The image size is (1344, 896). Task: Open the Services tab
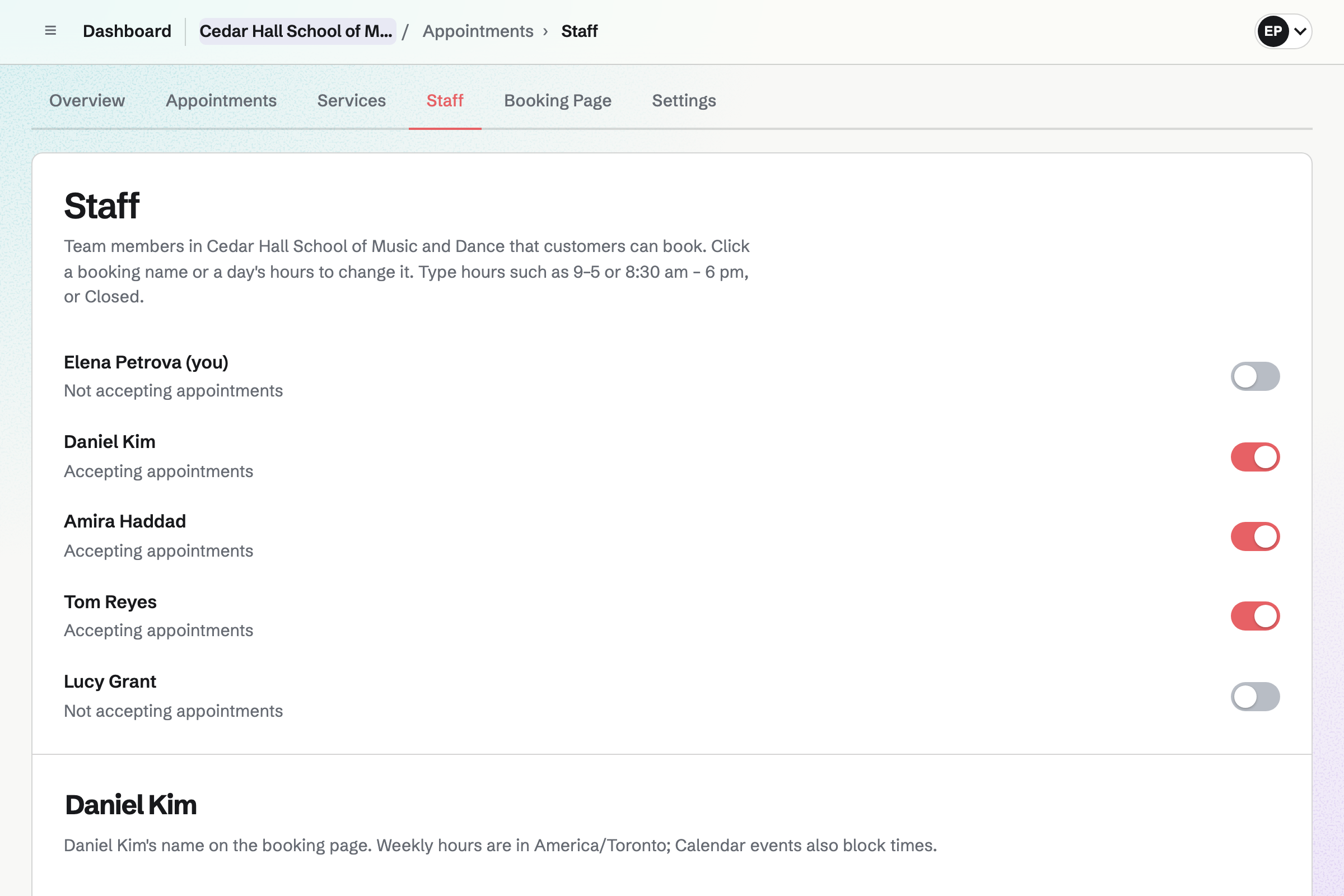[x=352, y=101]
